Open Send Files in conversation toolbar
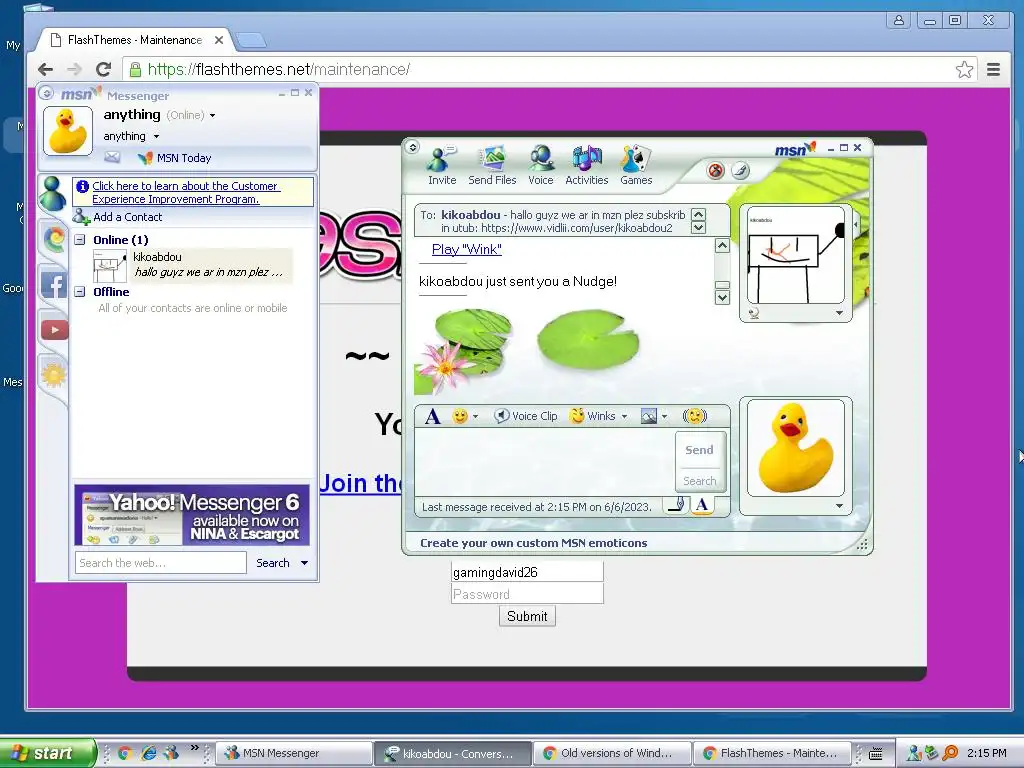This screenshot has width=1024, height=768. 492,165
